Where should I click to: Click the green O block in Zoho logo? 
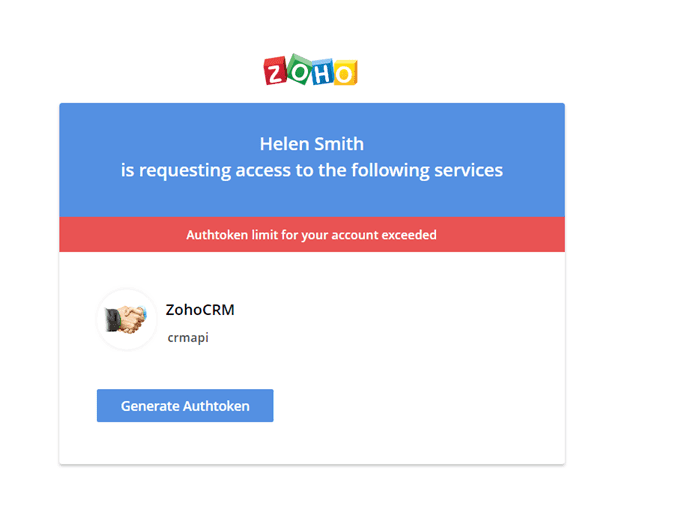pos(298,70)
